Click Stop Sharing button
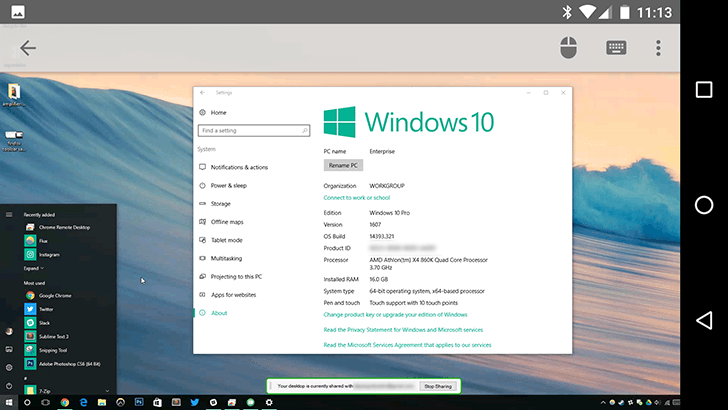 [437, 385]
